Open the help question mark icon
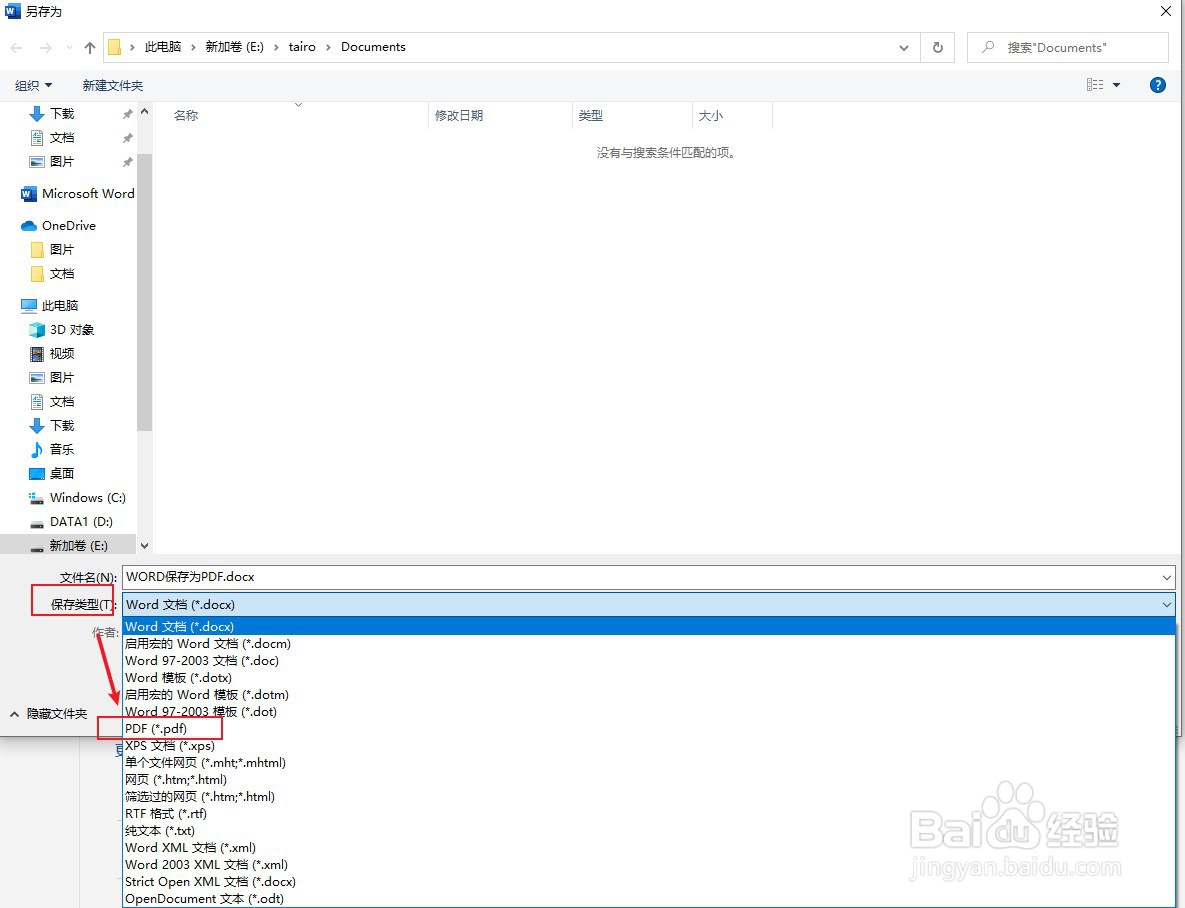The width and height of the screenshot is (1185, 908). pos(1157,85)
